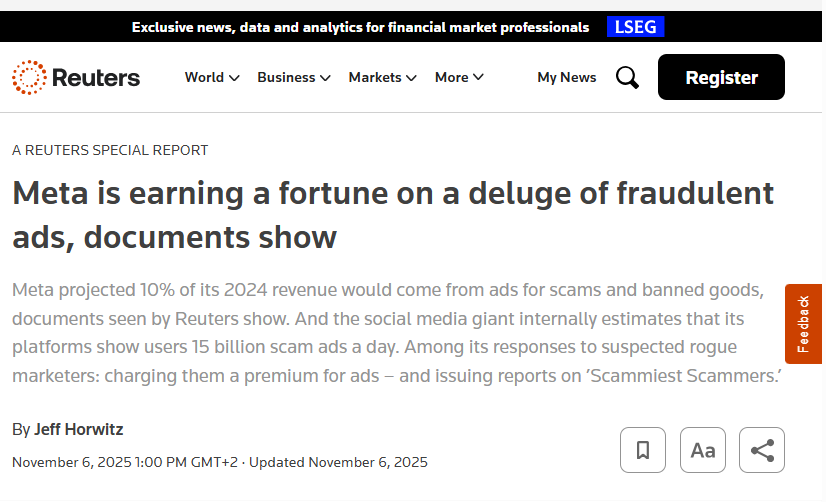Image resolution: width=826 pixels, height=502 pixels.
Task: Expand the World dropdown chevron
Action: [x=234, y=78]
